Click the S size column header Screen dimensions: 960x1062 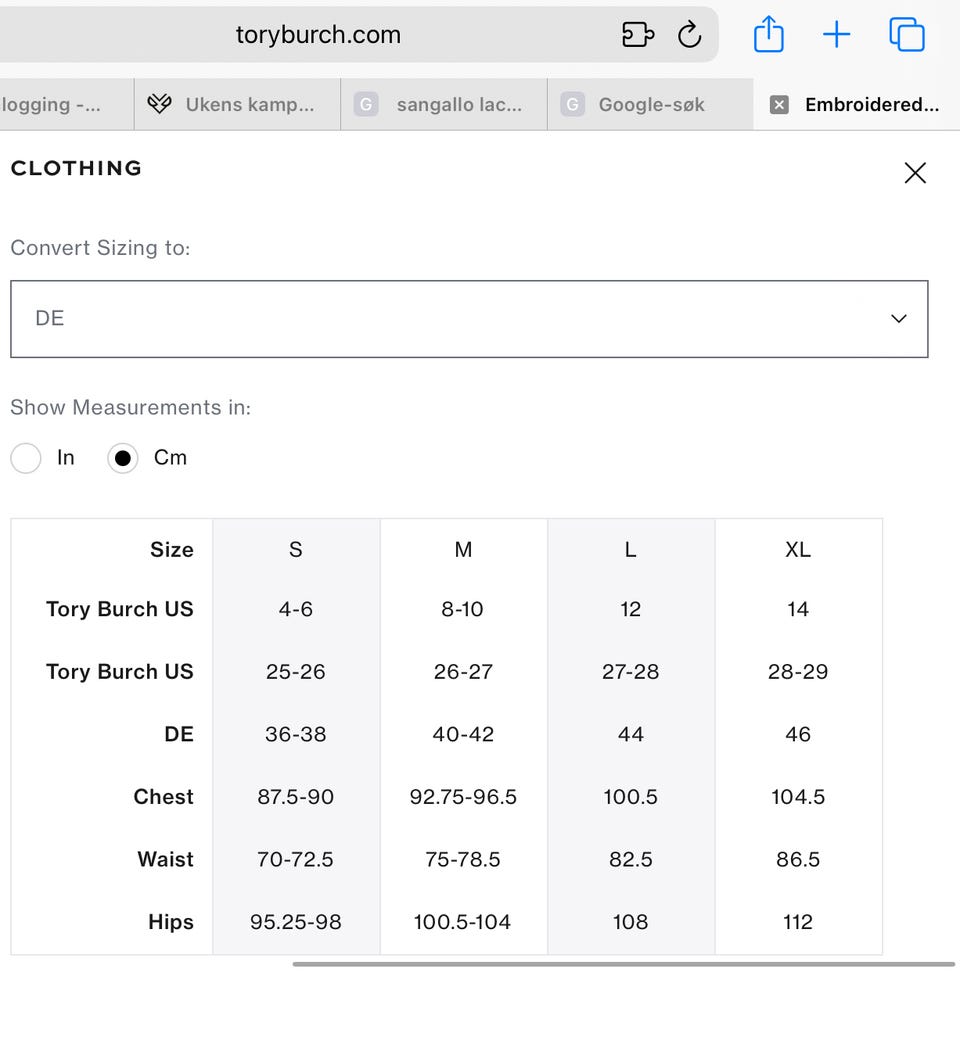pos(296,549)
